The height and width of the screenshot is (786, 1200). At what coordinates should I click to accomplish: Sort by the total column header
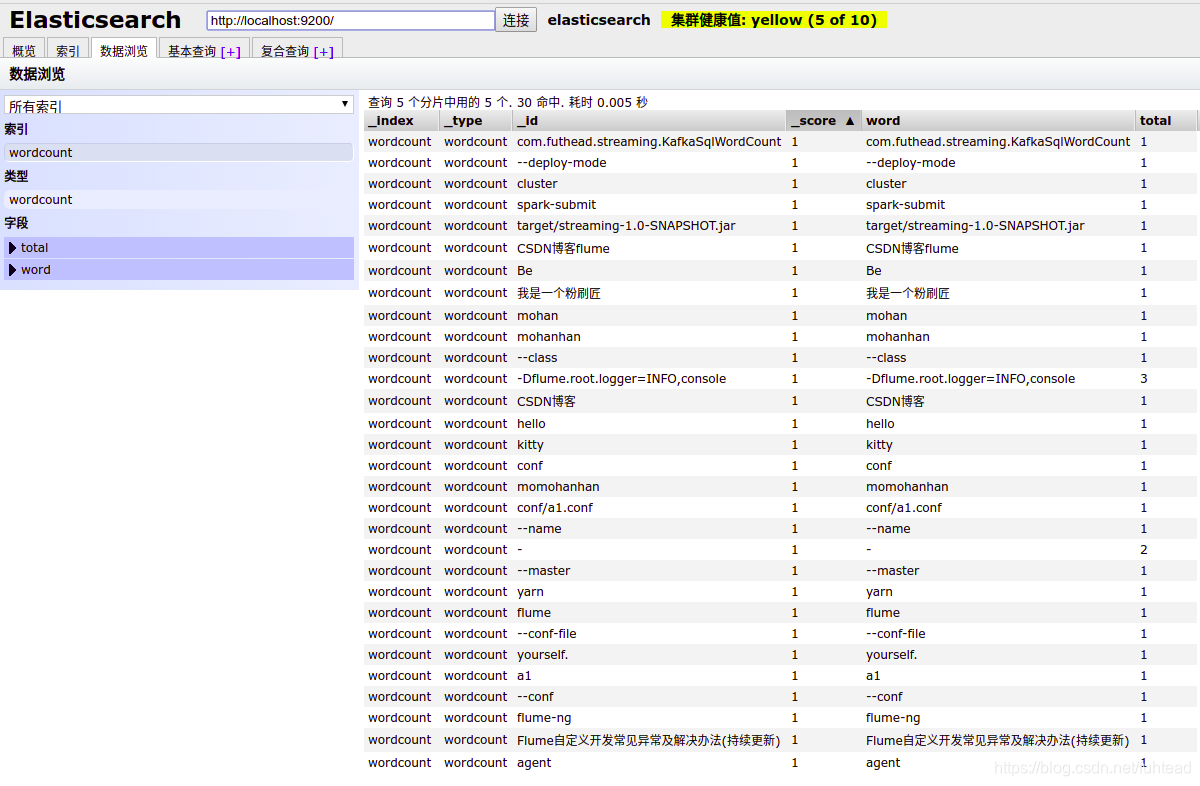pos(1167,120)
